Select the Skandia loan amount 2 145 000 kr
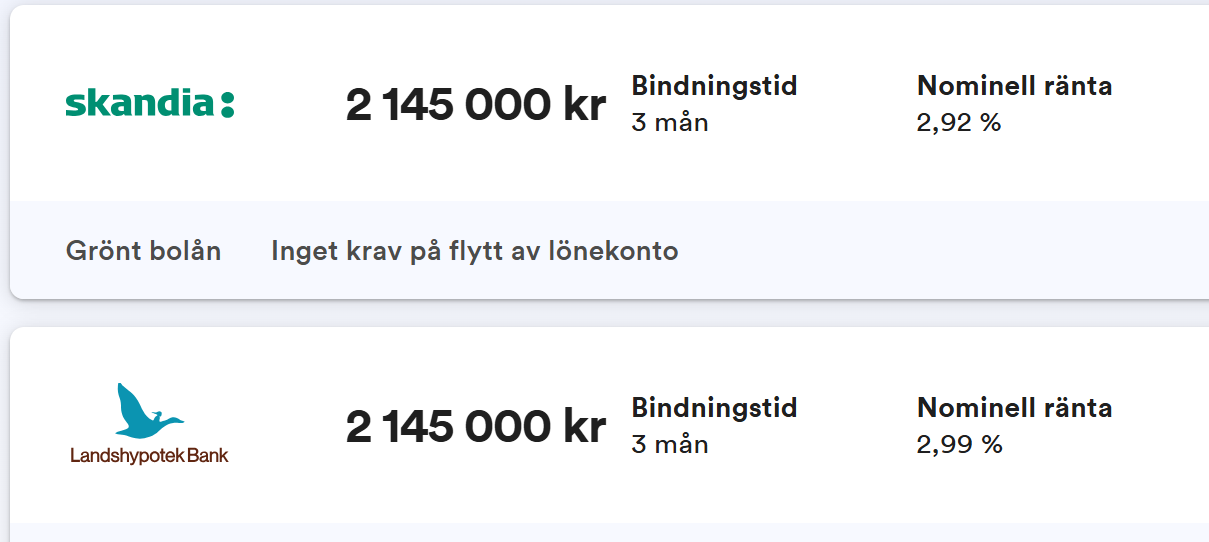 point(475,105)
